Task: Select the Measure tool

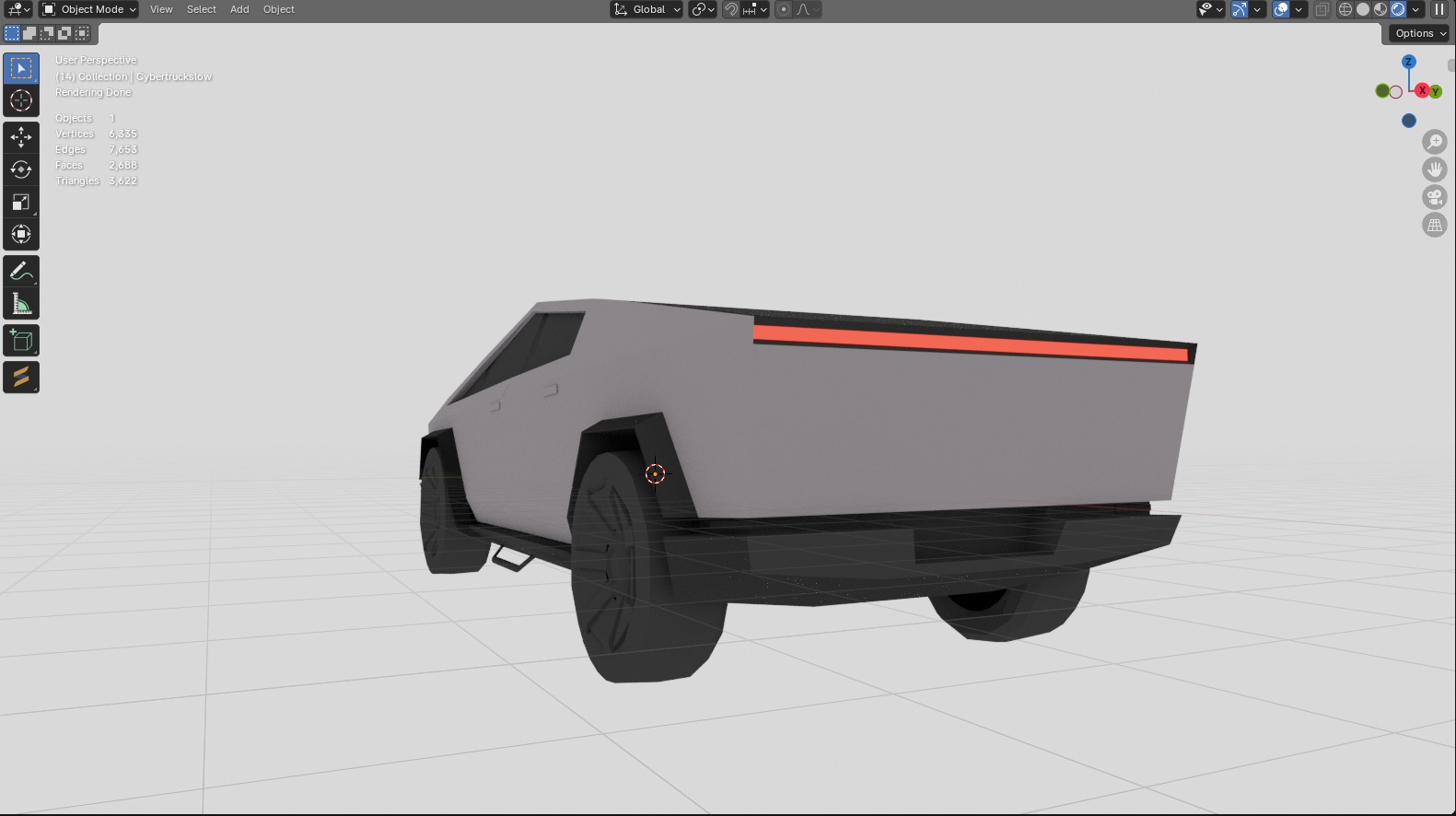Action: pos(21,304)
